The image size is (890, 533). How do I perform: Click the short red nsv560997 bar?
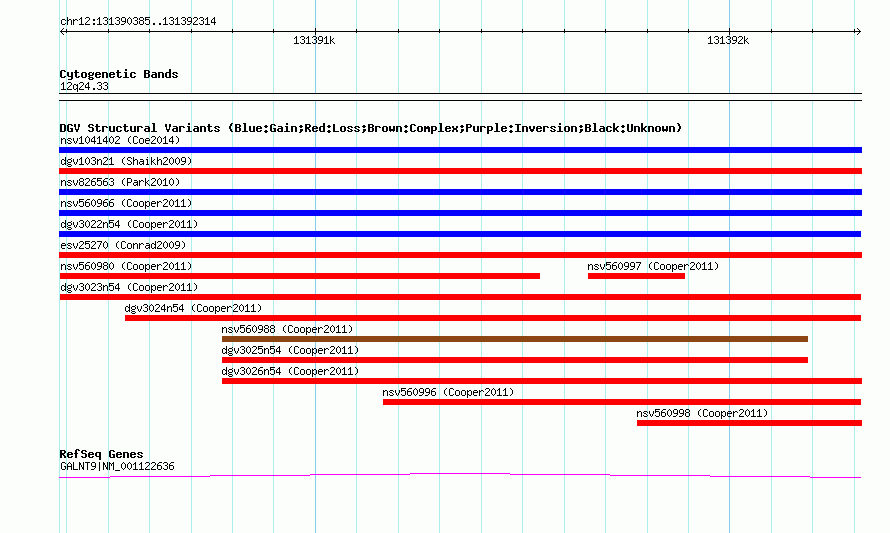click(636, 276)
